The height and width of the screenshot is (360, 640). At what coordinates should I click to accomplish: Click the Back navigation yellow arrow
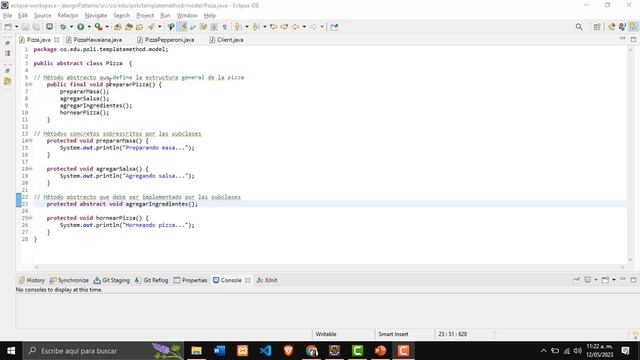tap(295, 27)
